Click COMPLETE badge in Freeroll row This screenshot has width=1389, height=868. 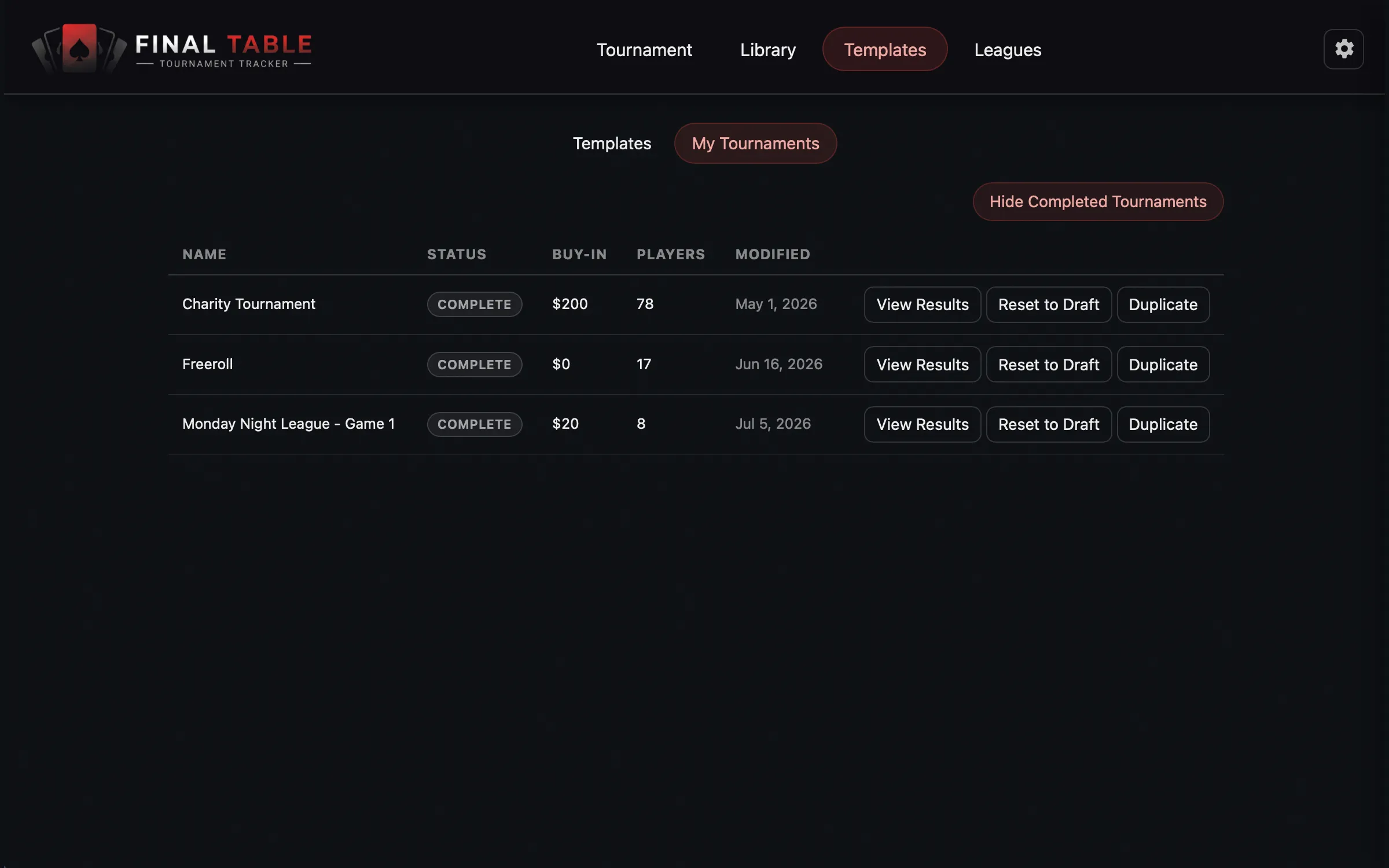point(475,365)
